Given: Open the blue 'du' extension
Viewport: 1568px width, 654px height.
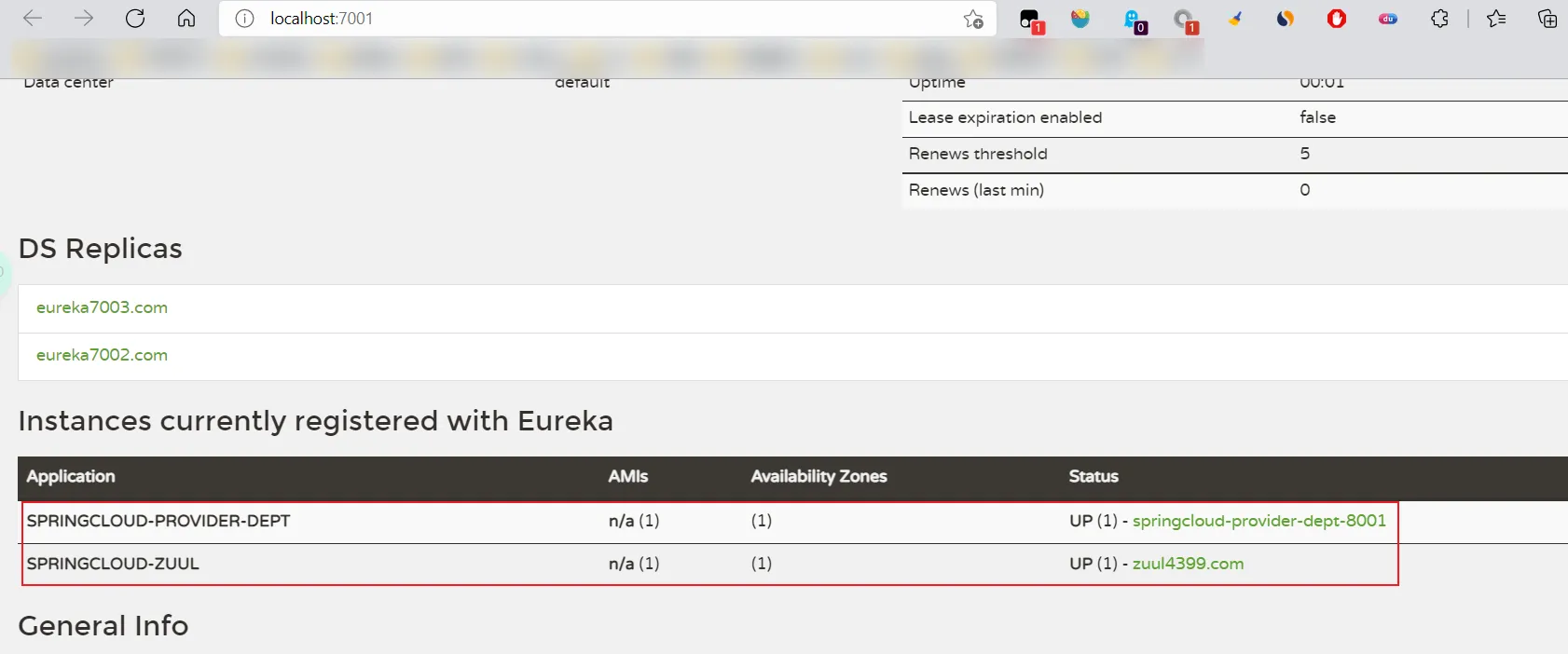Looking at the screenshot, I should tap(1387, 19).
